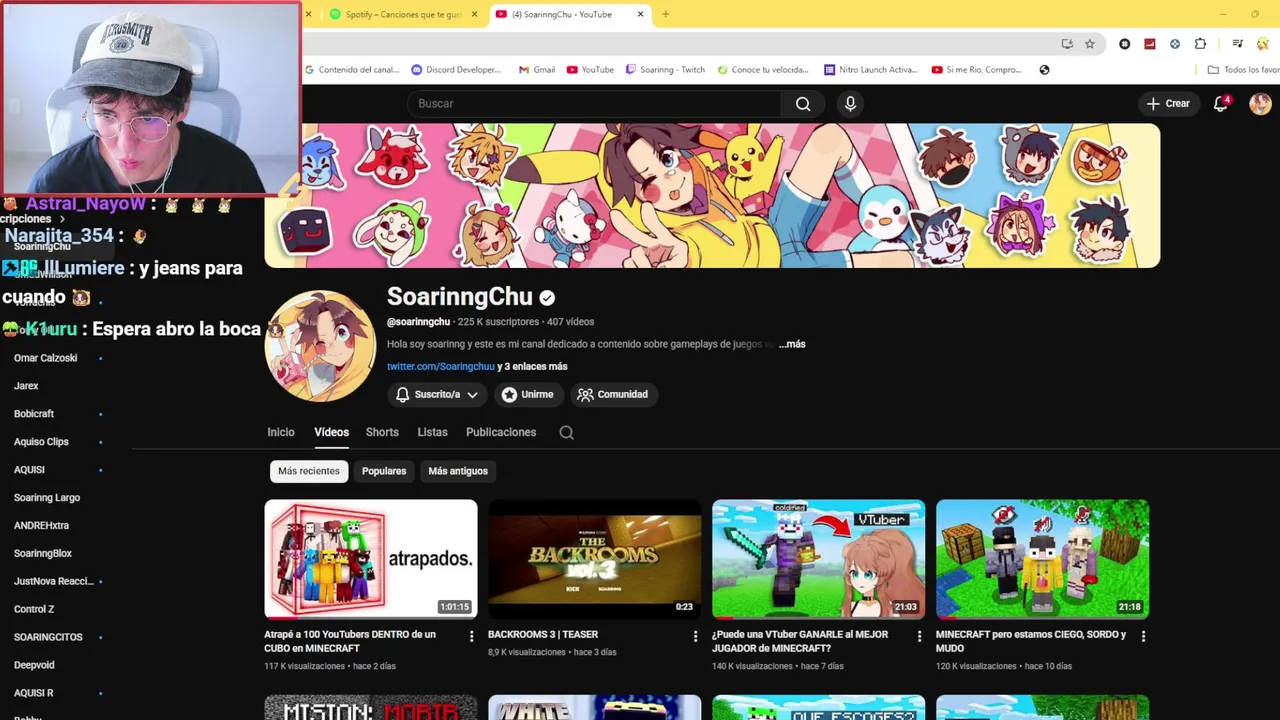Click the SoarinngChu channel profile picture

(320, 346)
